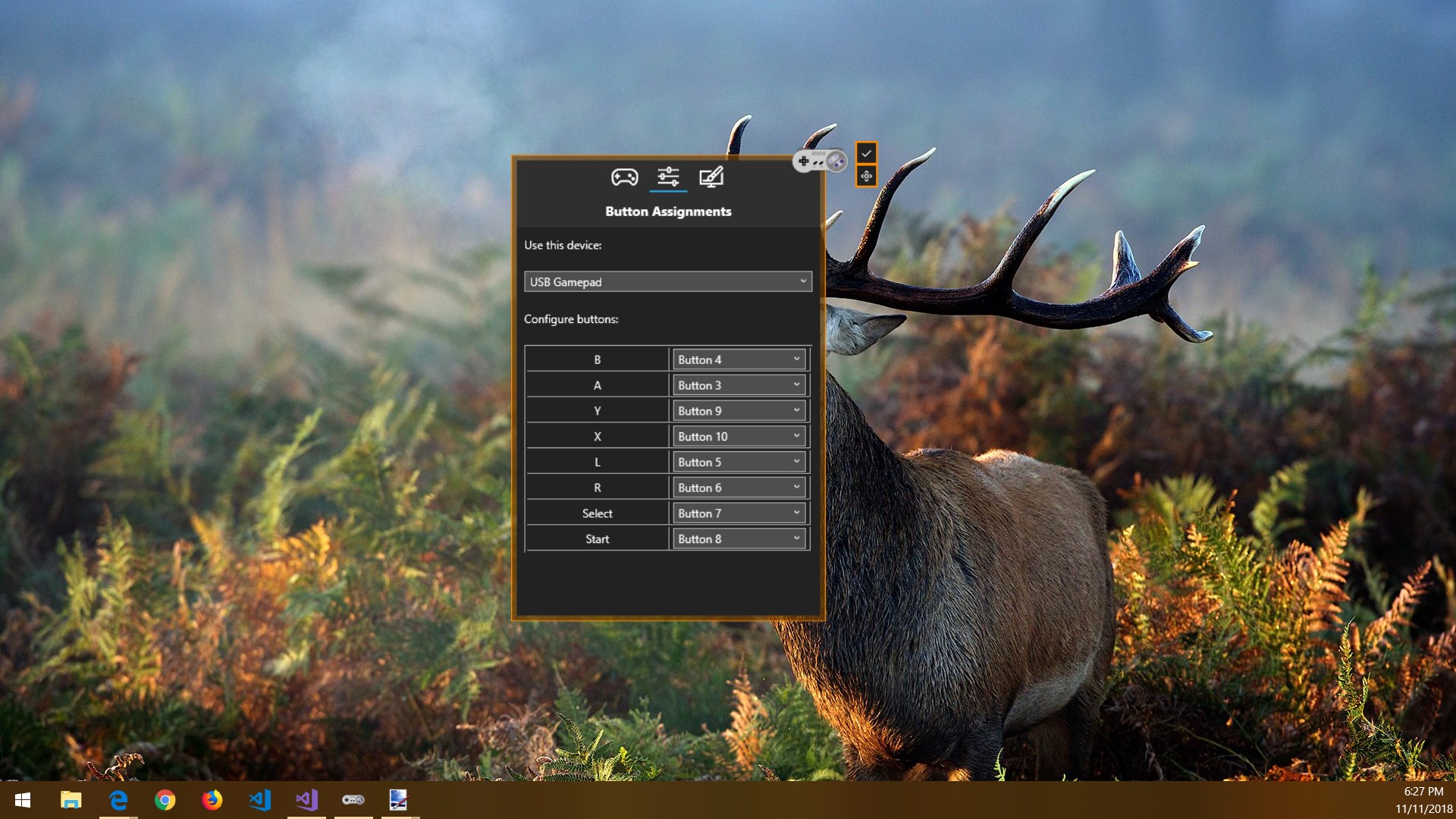Open Firefox from the taskbar
The height and width of the screenshot is (819, 1456).
(x=212, y=800)
